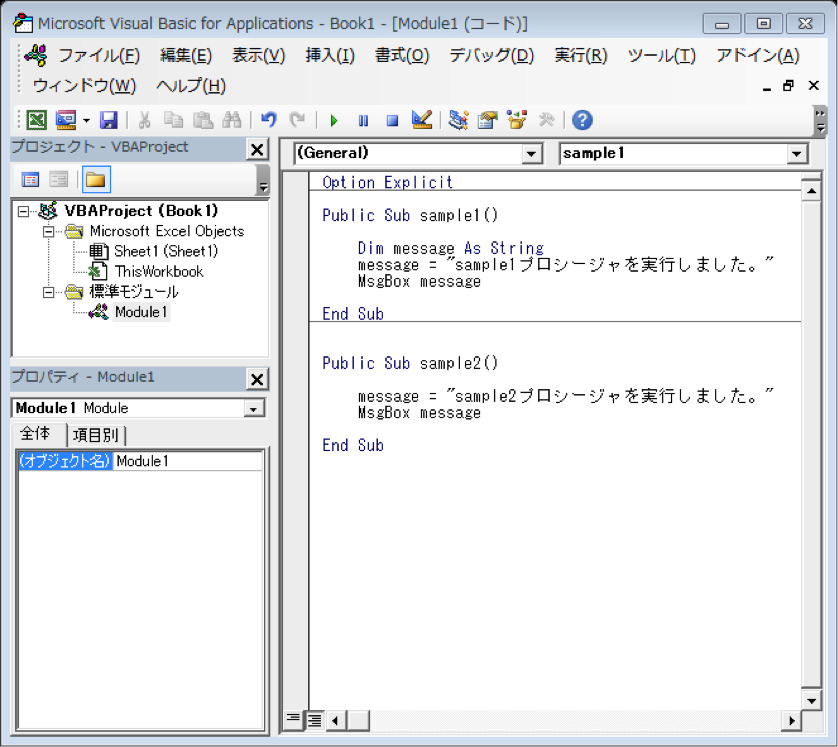
Task: Select Module1 in project tree
Action: click(x=142, y=312)
